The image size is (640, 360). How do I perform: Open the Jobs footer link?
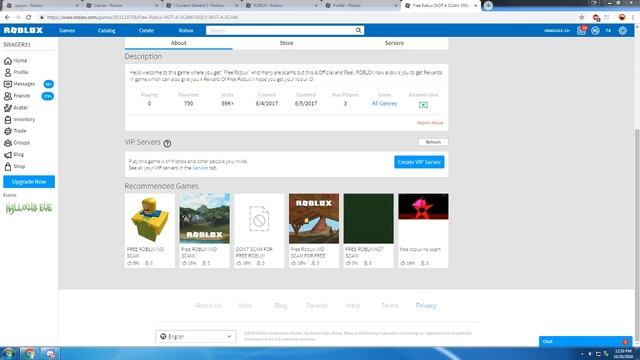tap(244, 306)
